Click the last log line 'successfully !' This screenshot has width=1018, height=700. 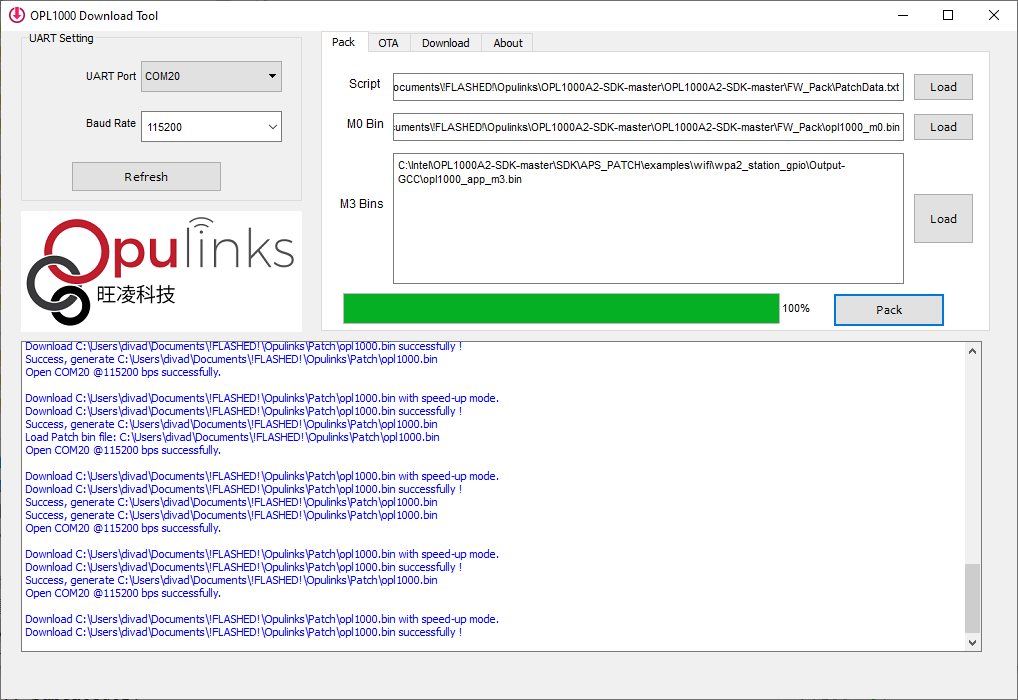[243, 632]
